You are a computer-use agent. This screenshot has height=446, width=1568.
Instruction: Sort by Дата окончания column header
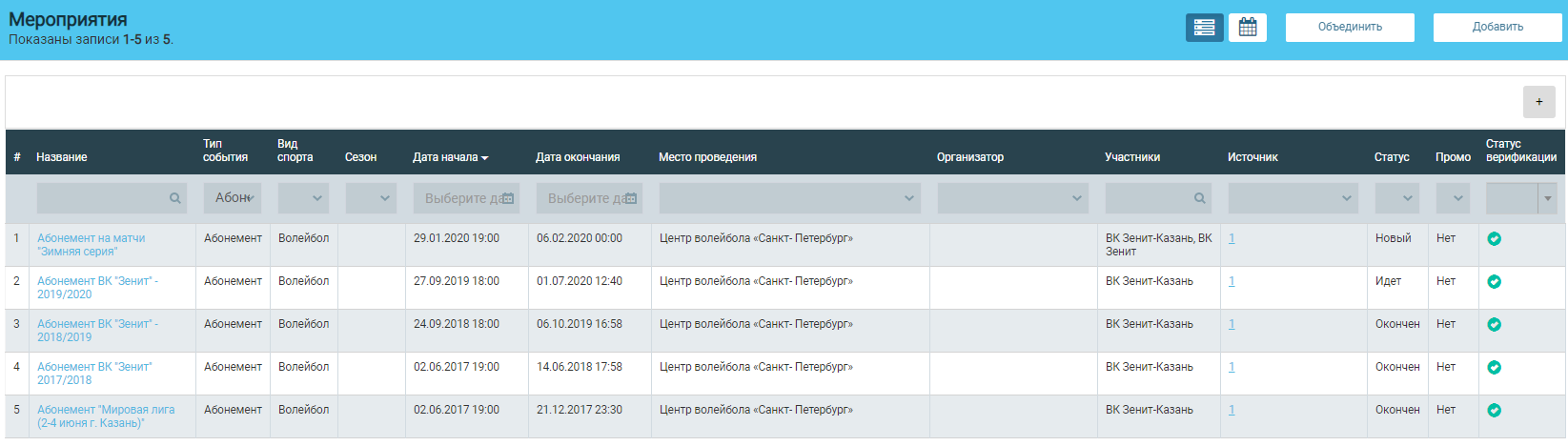(578, 157)
